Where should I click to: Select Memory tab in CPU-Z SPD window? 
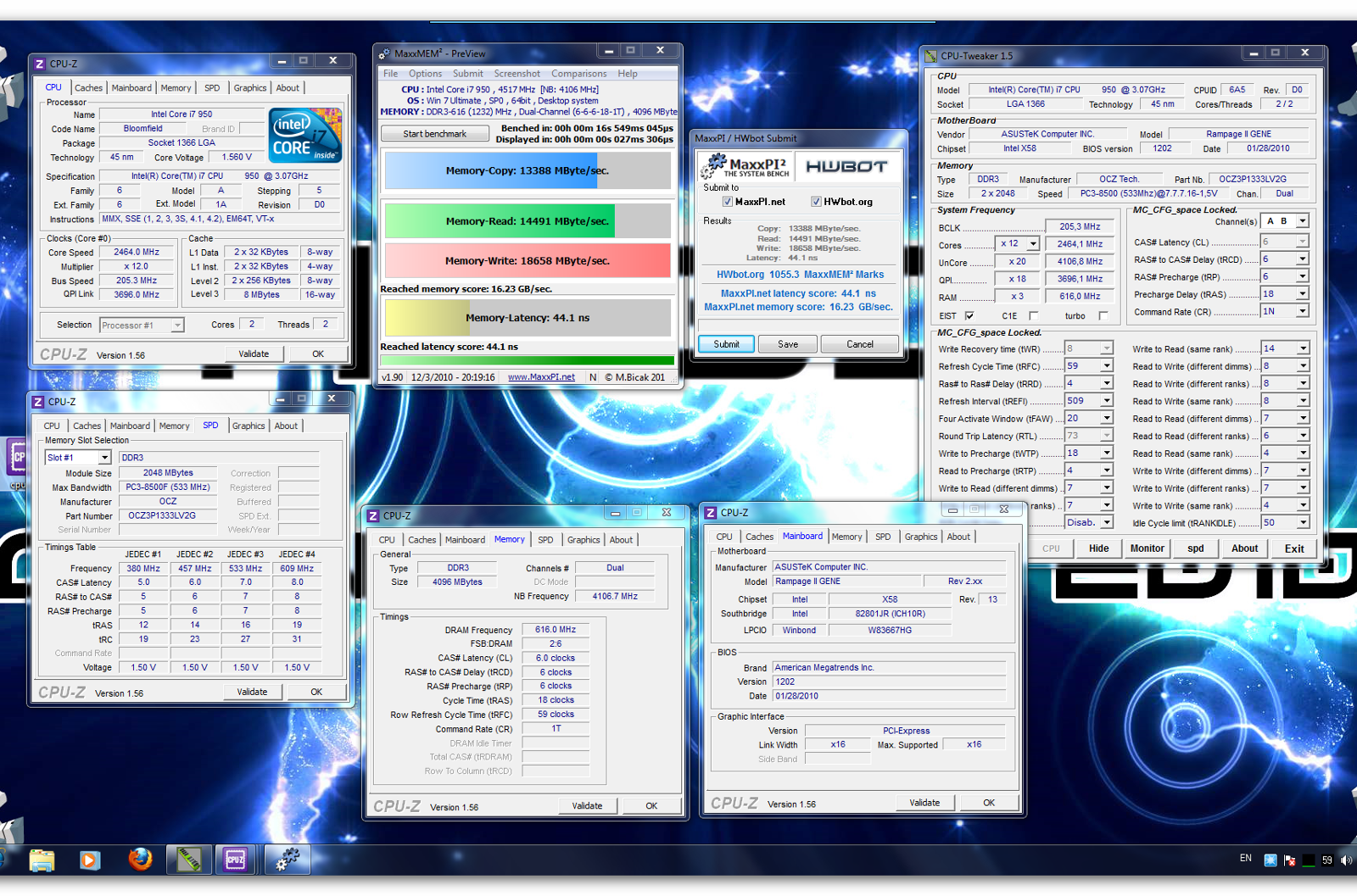(x=174, y=426)
